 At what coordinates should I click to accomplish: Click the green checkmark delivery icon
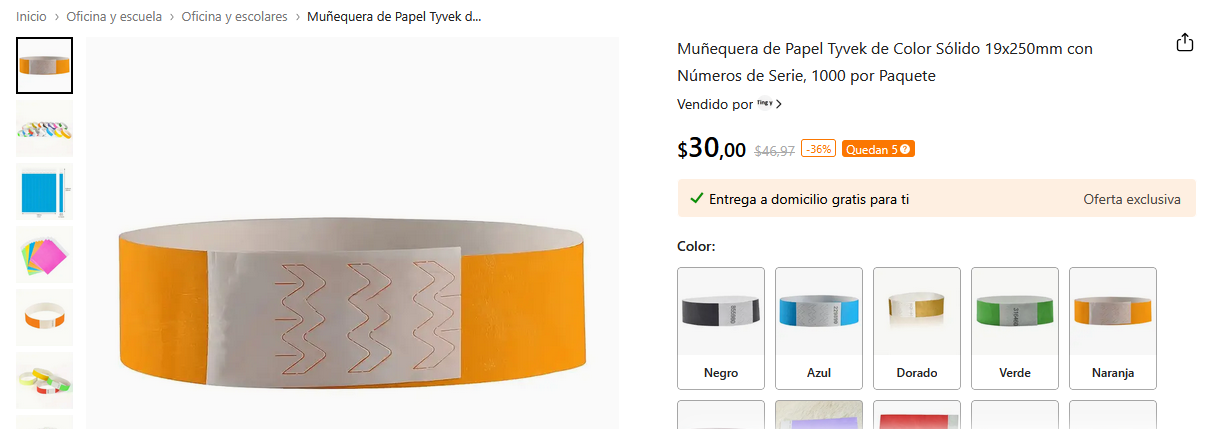[x=697, y=199]
